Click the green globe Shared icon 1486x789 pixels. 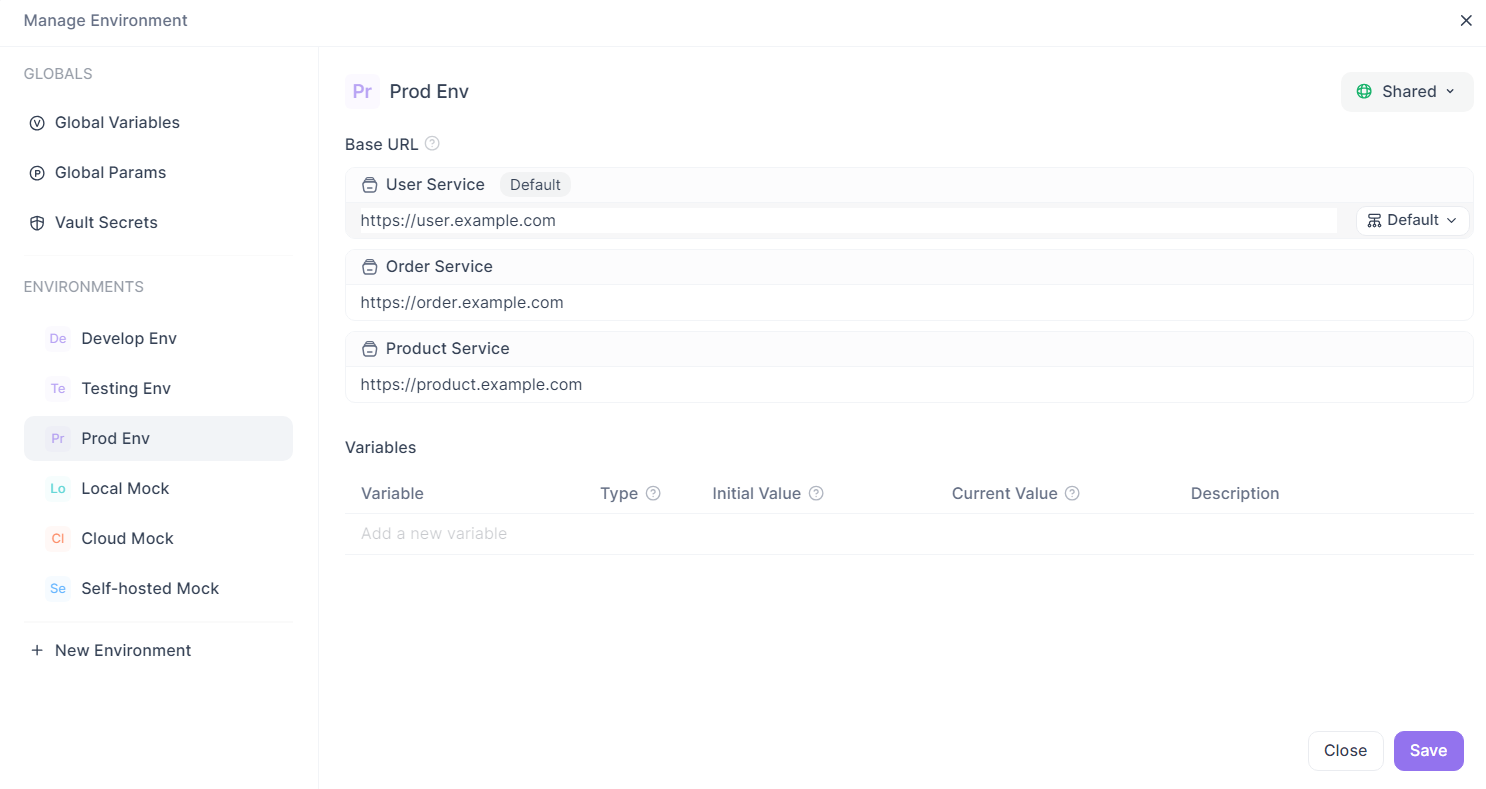pos(1364,91)
